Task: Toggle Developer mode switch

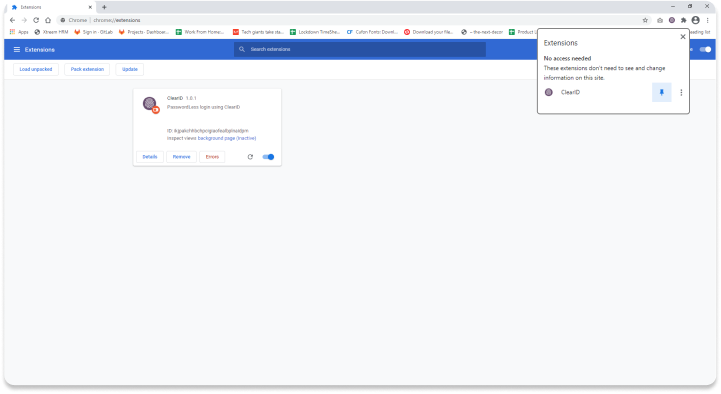Action: pos(705,50)
